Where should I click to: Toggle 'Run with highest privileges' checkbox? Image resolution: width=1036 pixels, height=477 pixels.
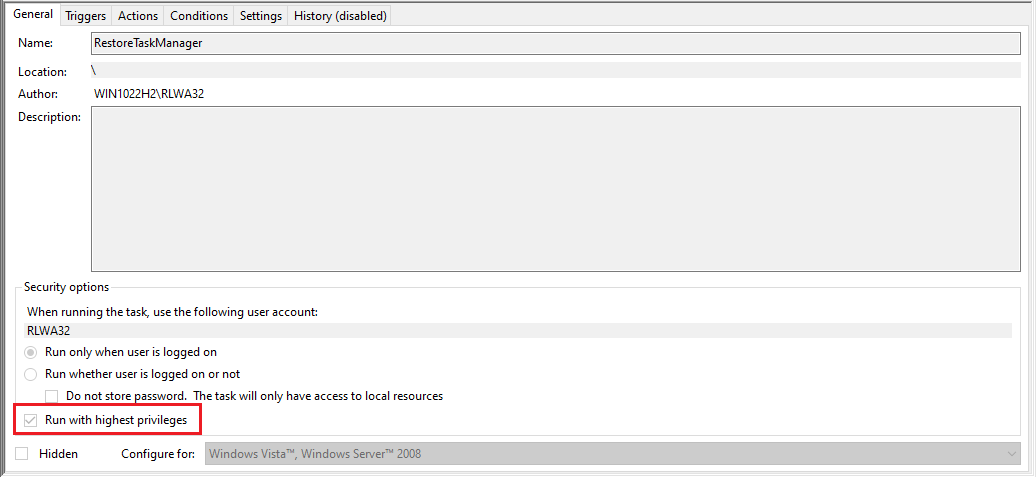coord(30,420)
